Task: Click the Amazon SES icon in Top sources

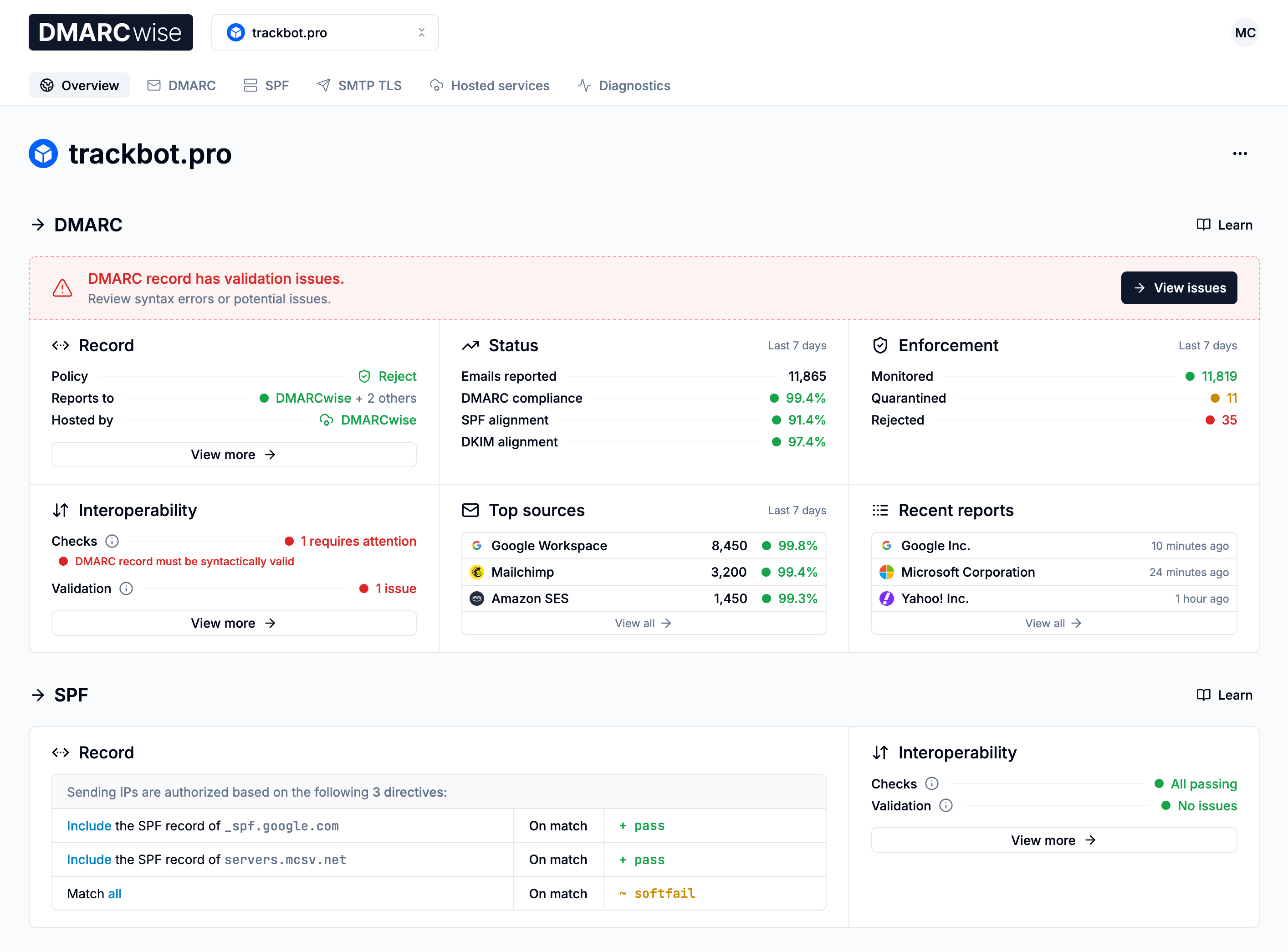Action: coord(476,598)
